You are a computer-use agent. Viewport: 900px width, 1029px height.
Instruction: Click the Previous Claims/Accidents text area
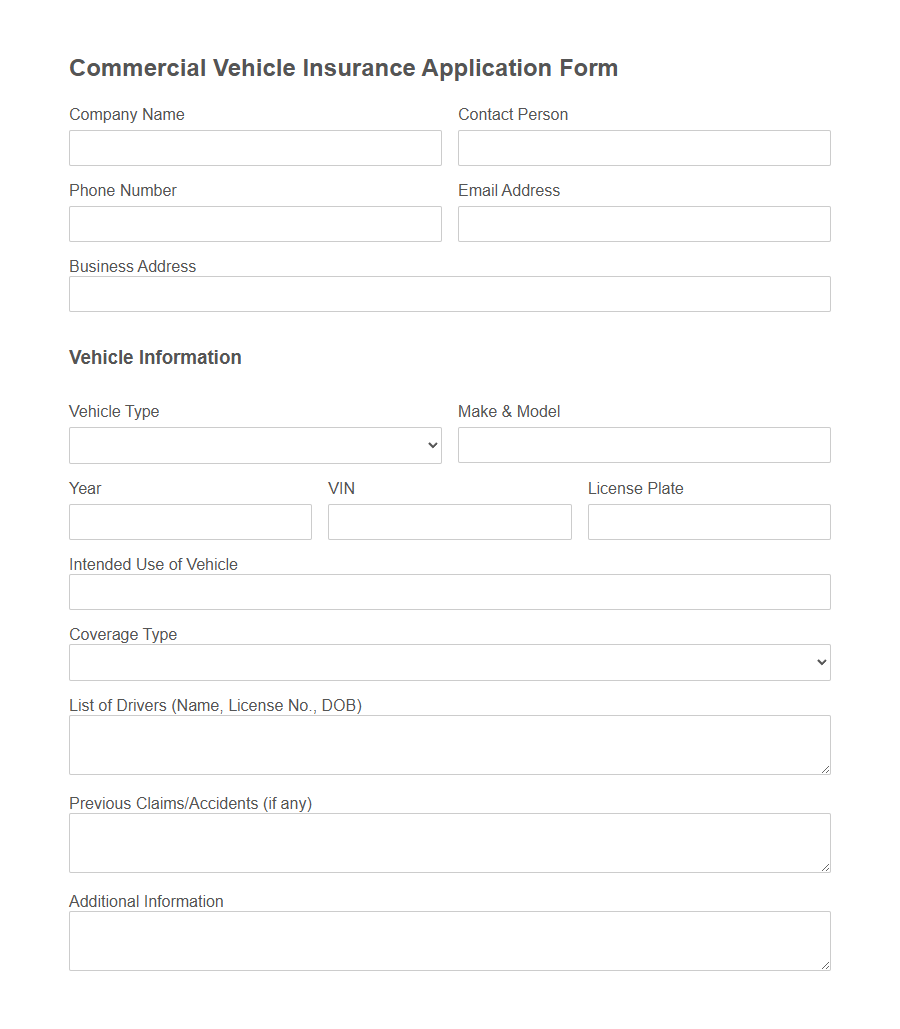point(449,842)
